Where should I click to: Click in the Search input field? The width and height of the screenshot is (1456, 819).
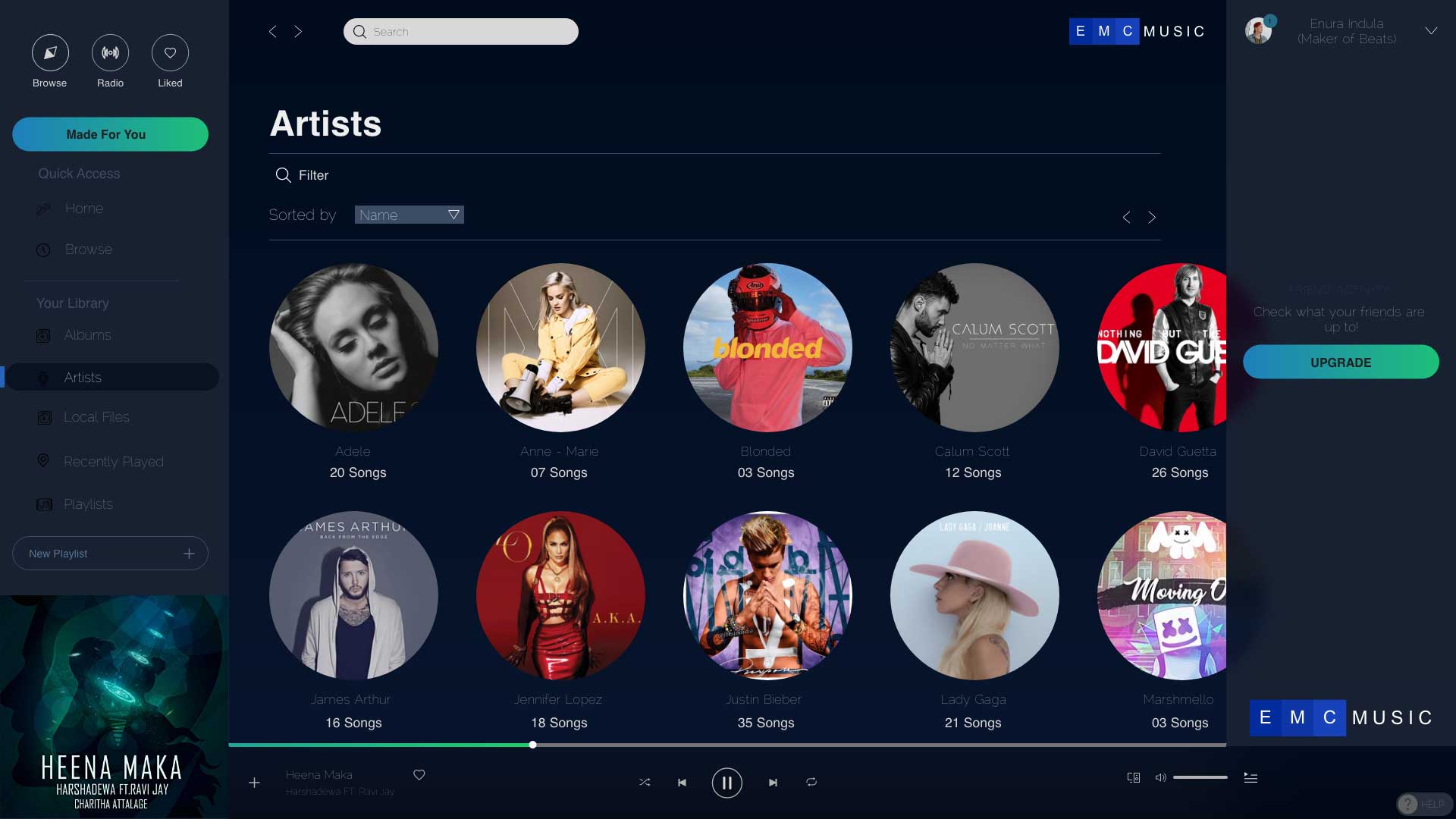(461, 32)
